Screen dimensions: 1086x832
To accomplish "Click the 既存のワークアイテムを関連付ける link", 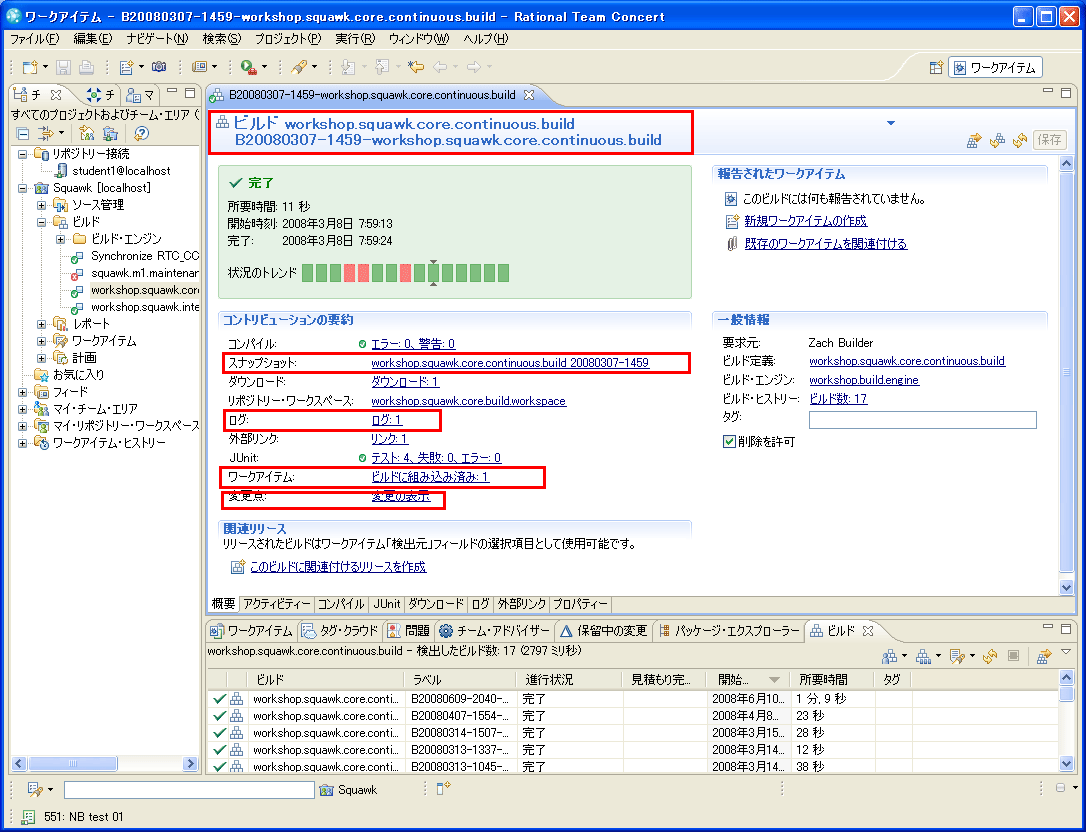I will (x=826, y=244).
